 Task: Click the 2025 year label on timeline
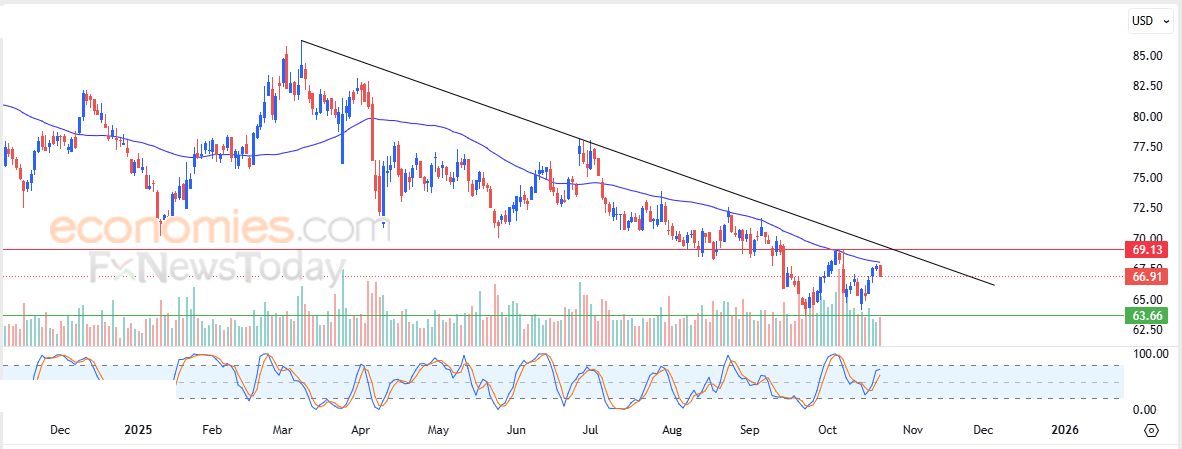tap(138, 430)
